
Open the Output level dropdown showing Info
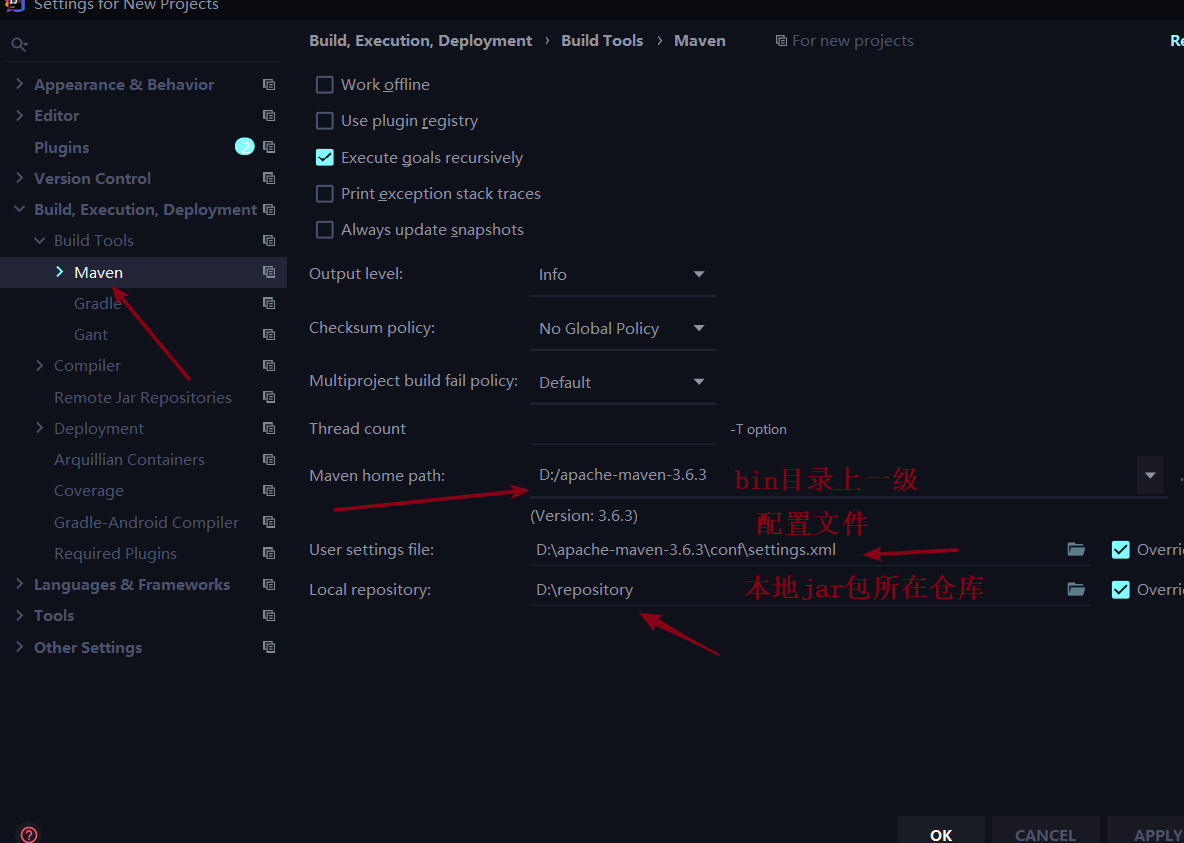coord(623,274)
